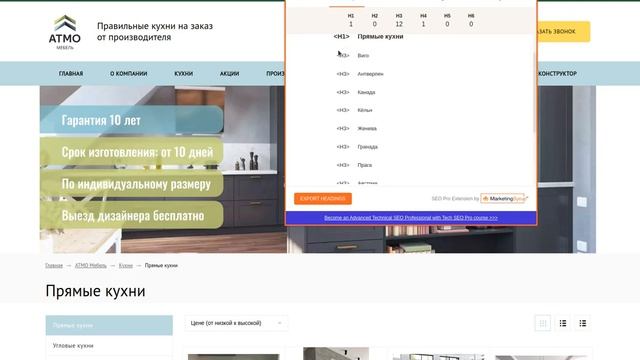Open КОНСТРУКТОР menu item
This screenshot has width=640, height=360.
coord(558,73)
